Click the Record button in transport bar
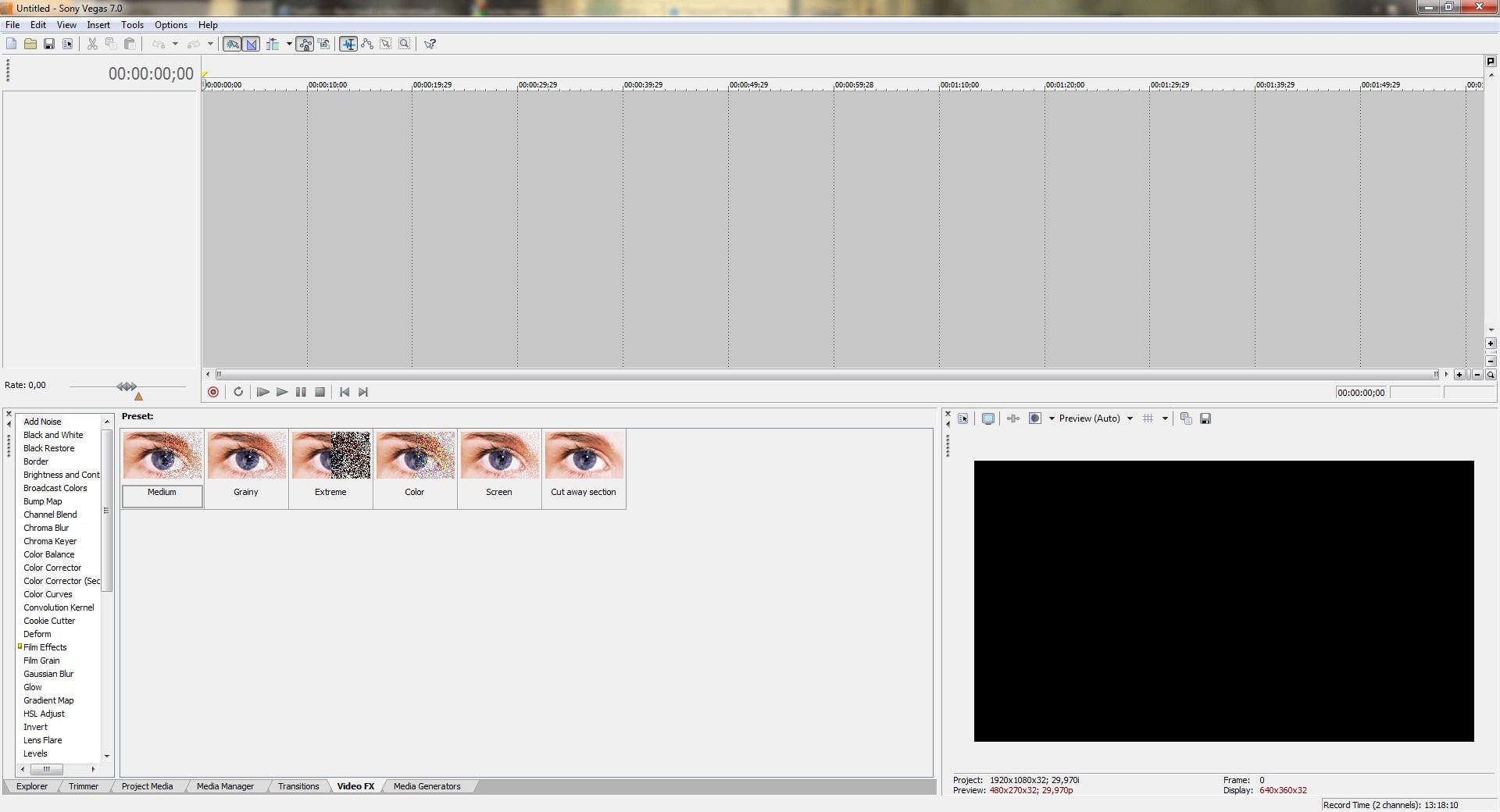The width and height of the screenshot is (1500, 812). coord(213,392)
